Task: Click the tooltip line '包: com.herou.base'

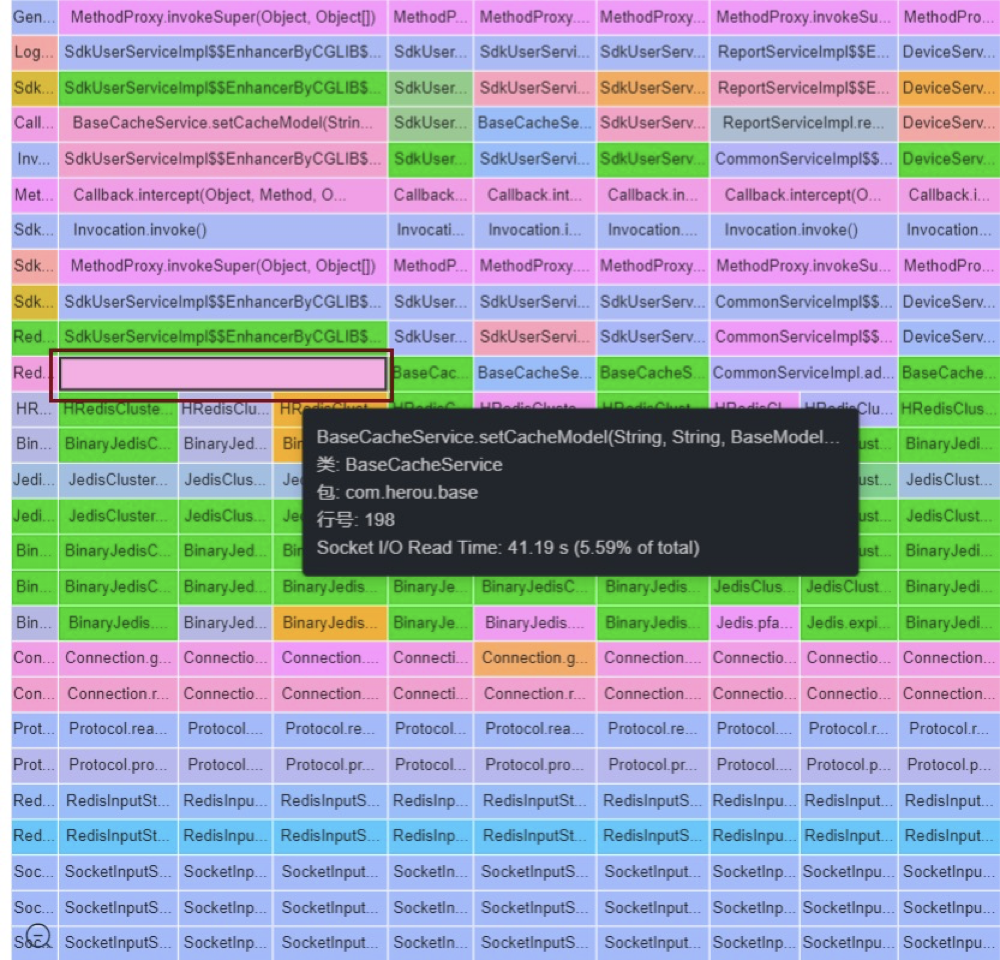Action: (x=397, y=492)
